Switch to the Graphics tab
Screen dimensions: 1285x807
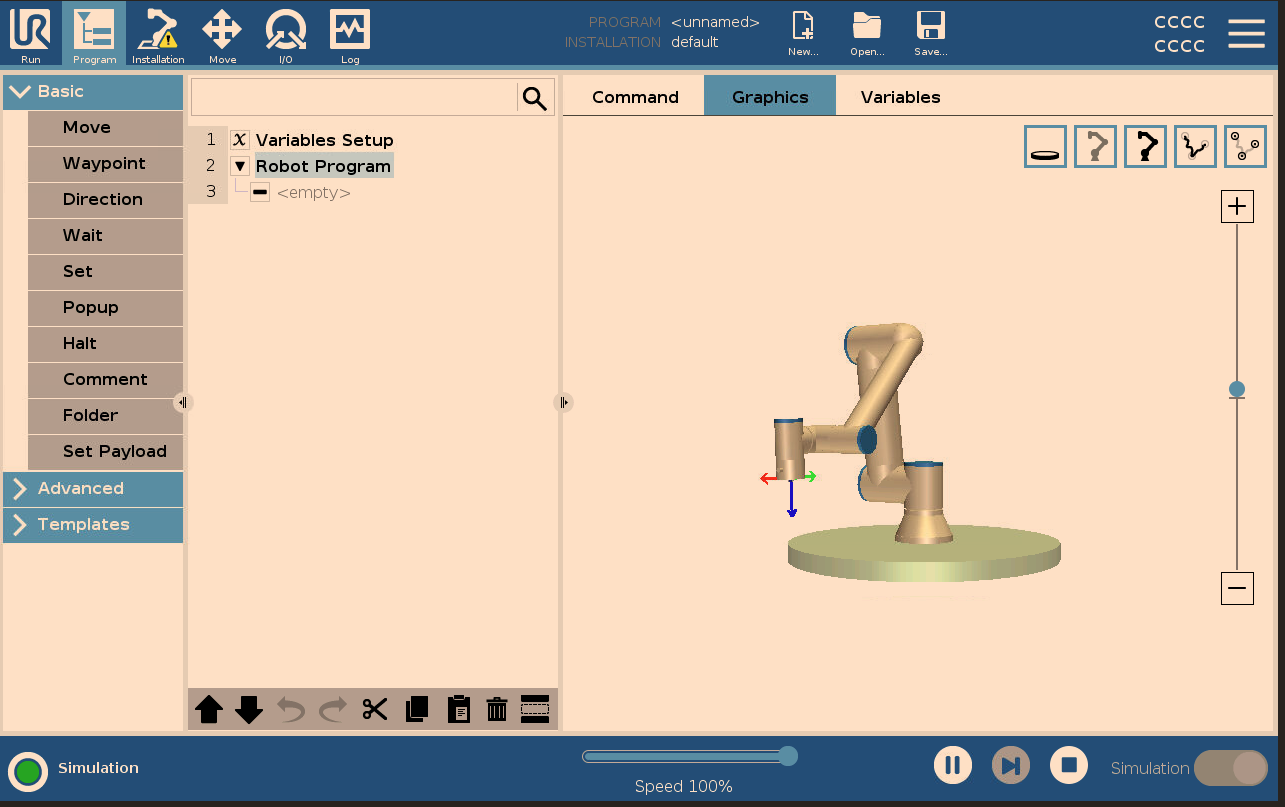770,97
